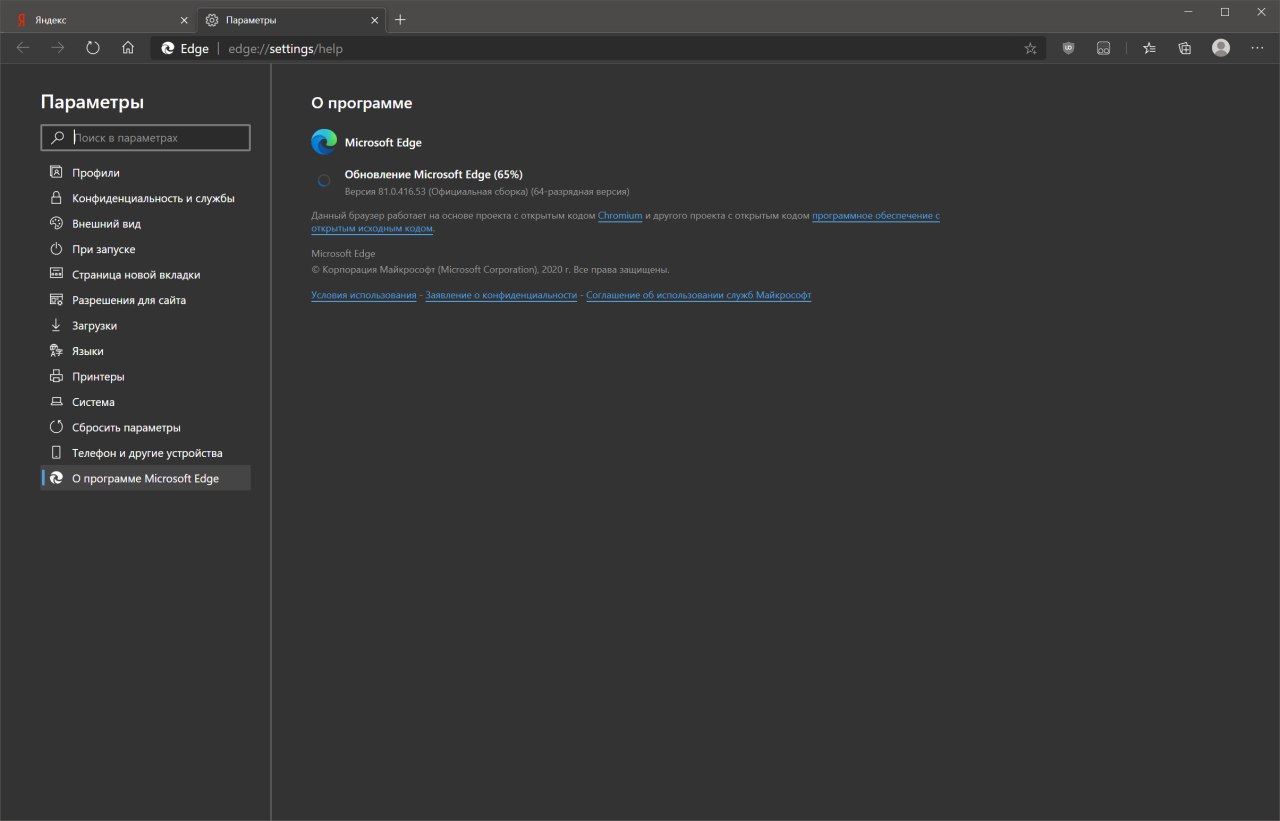Open Заявление о конфиденциальности link
Viewport: 1280px width, 821px height.
click(501, 296)
